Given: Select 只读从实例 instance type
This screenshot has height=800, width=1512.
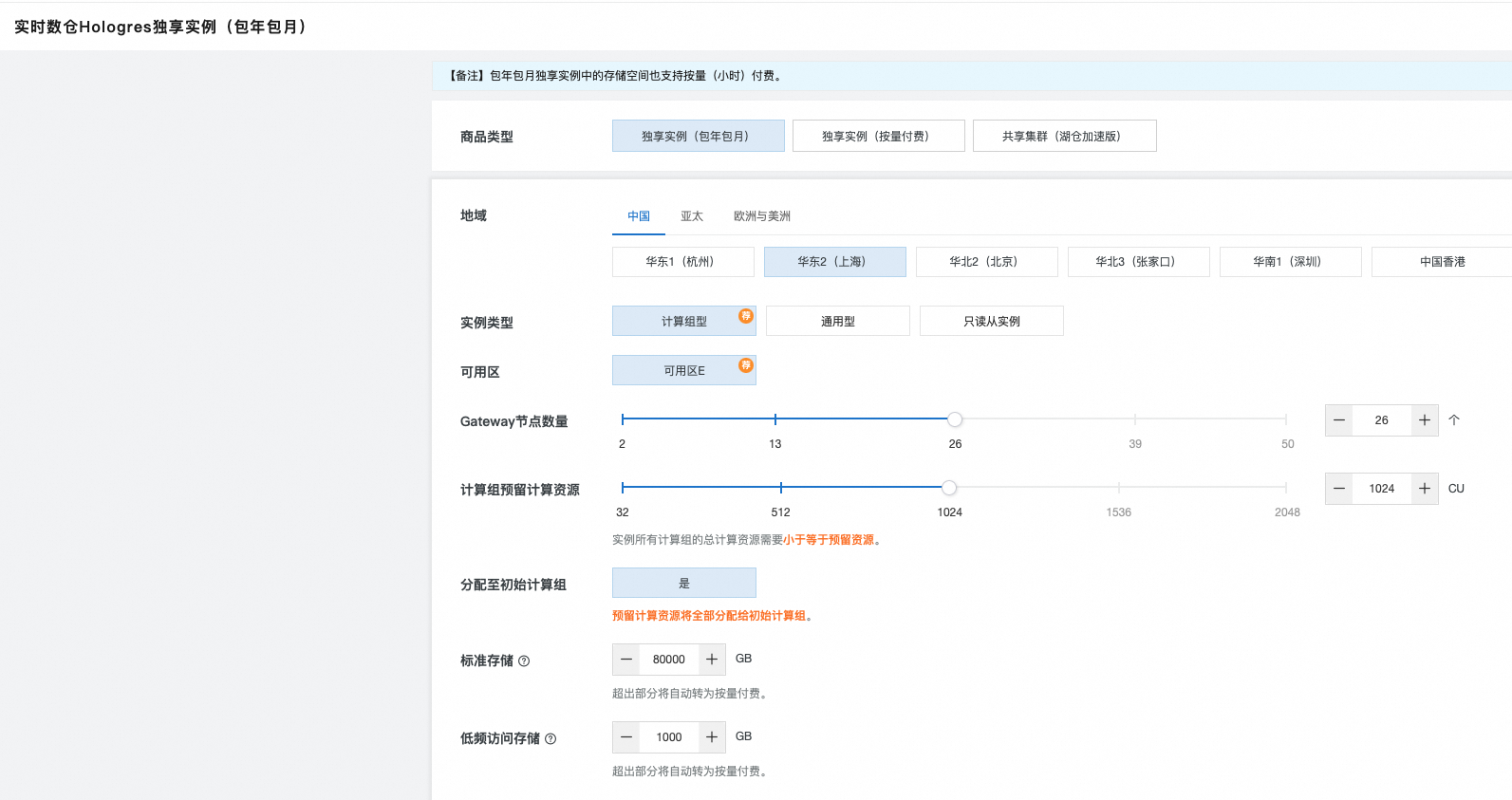Looking at the screenshot, I should coord(992,321).
